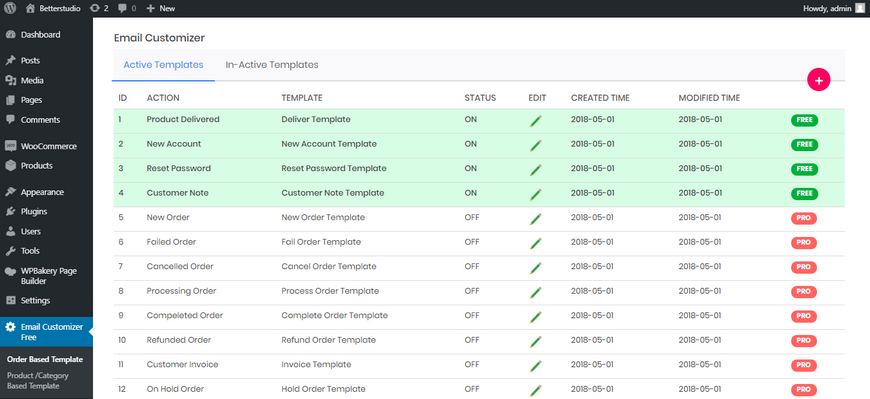Click Howdy, admin account link
Image resolution: width=870 pixels, height=399 pixels.
[827, 8]
